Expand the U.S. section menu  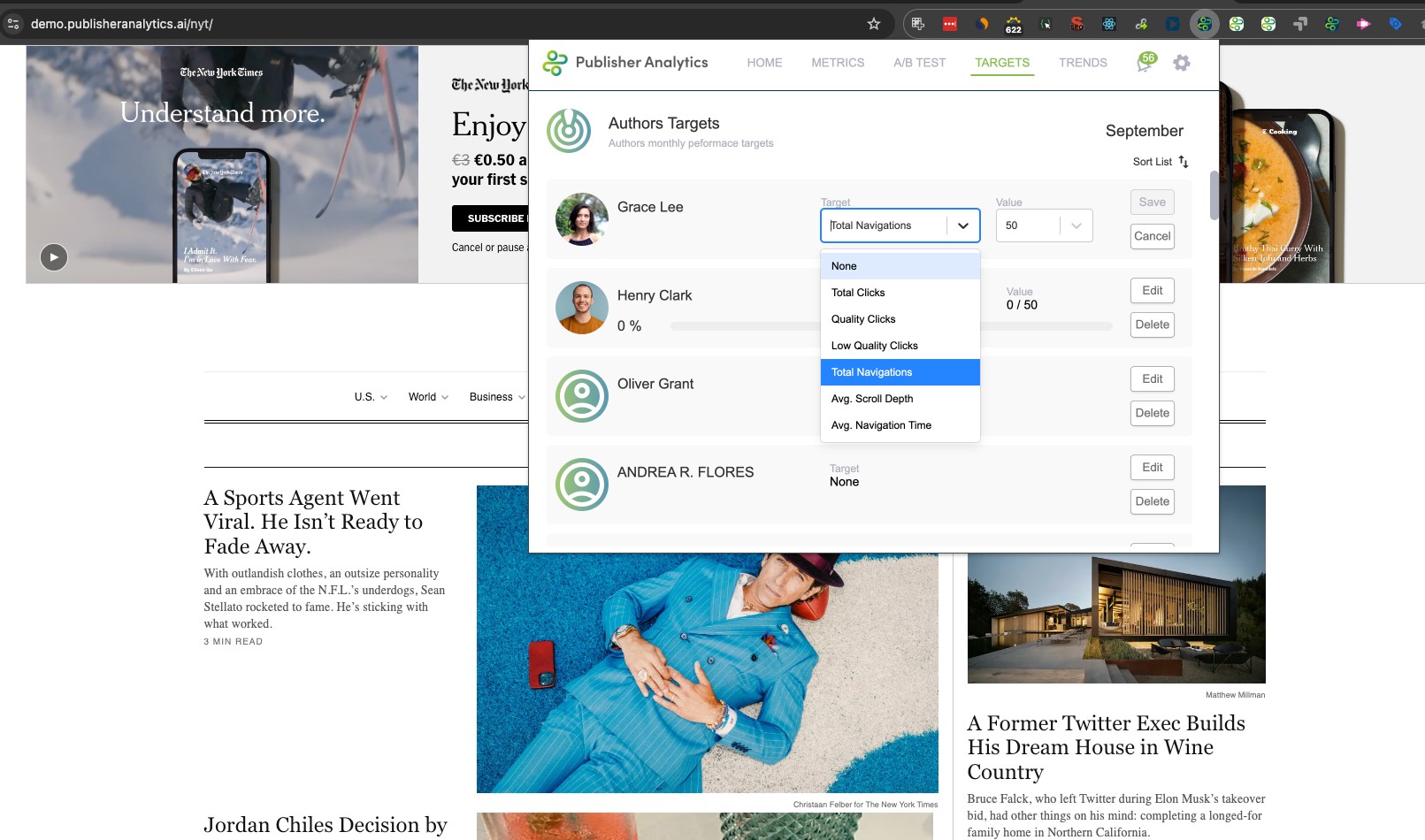[371, 397]
